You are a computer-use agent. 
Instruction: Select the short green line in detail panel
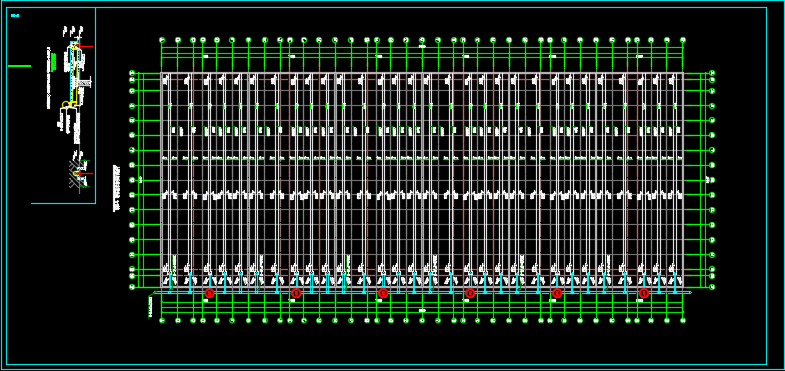(20, 66)
